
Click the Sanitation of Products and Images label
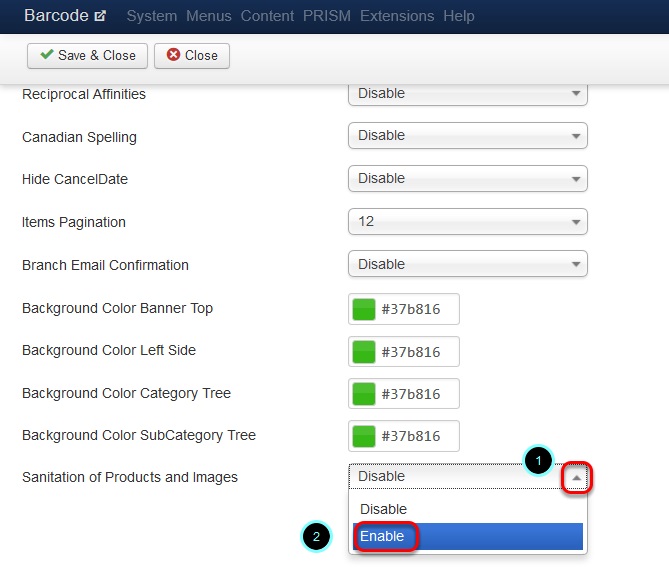(130, 477)
